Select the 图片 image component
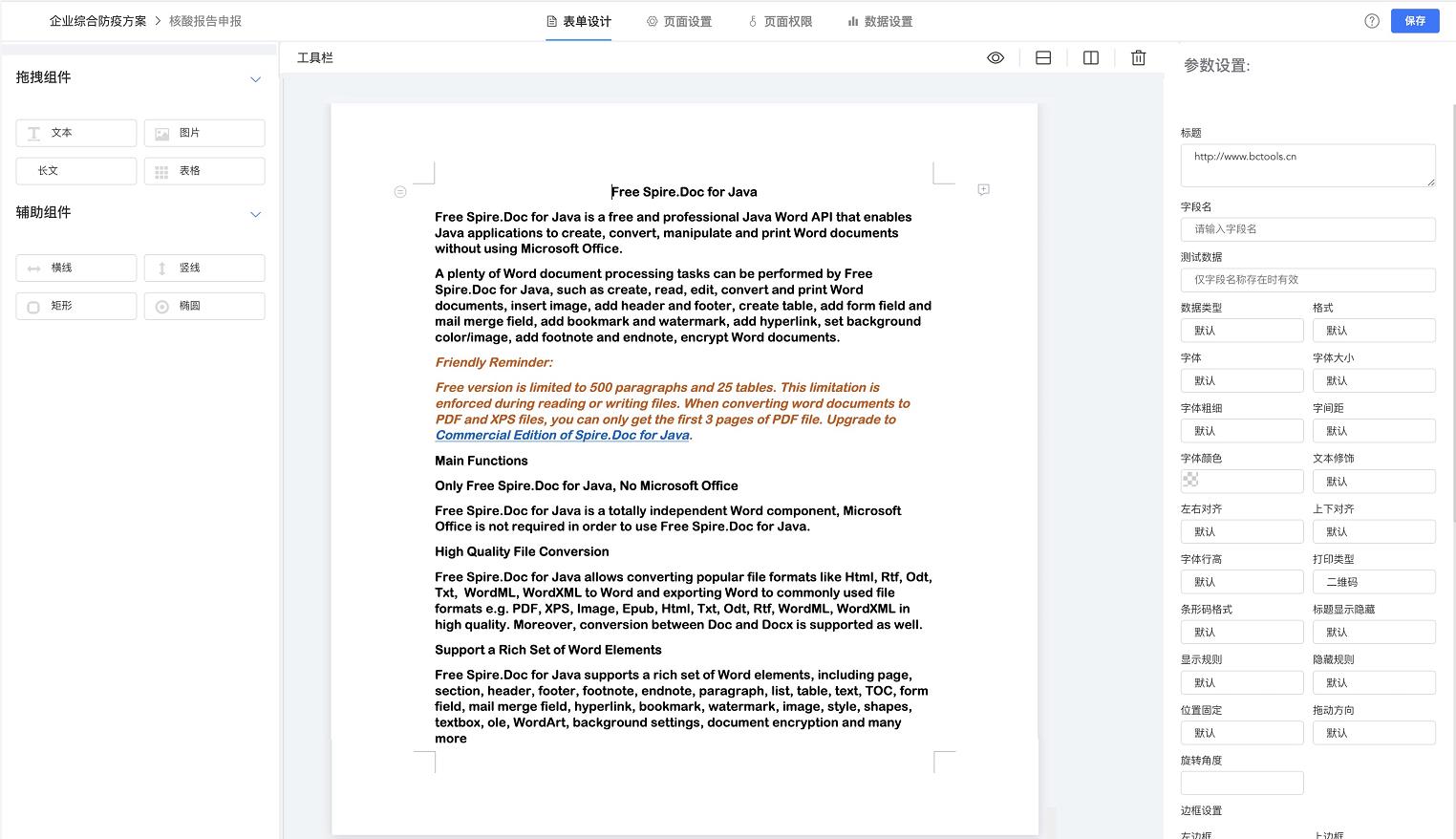Viewport: 1456px width, 839px height. (204, 133)
